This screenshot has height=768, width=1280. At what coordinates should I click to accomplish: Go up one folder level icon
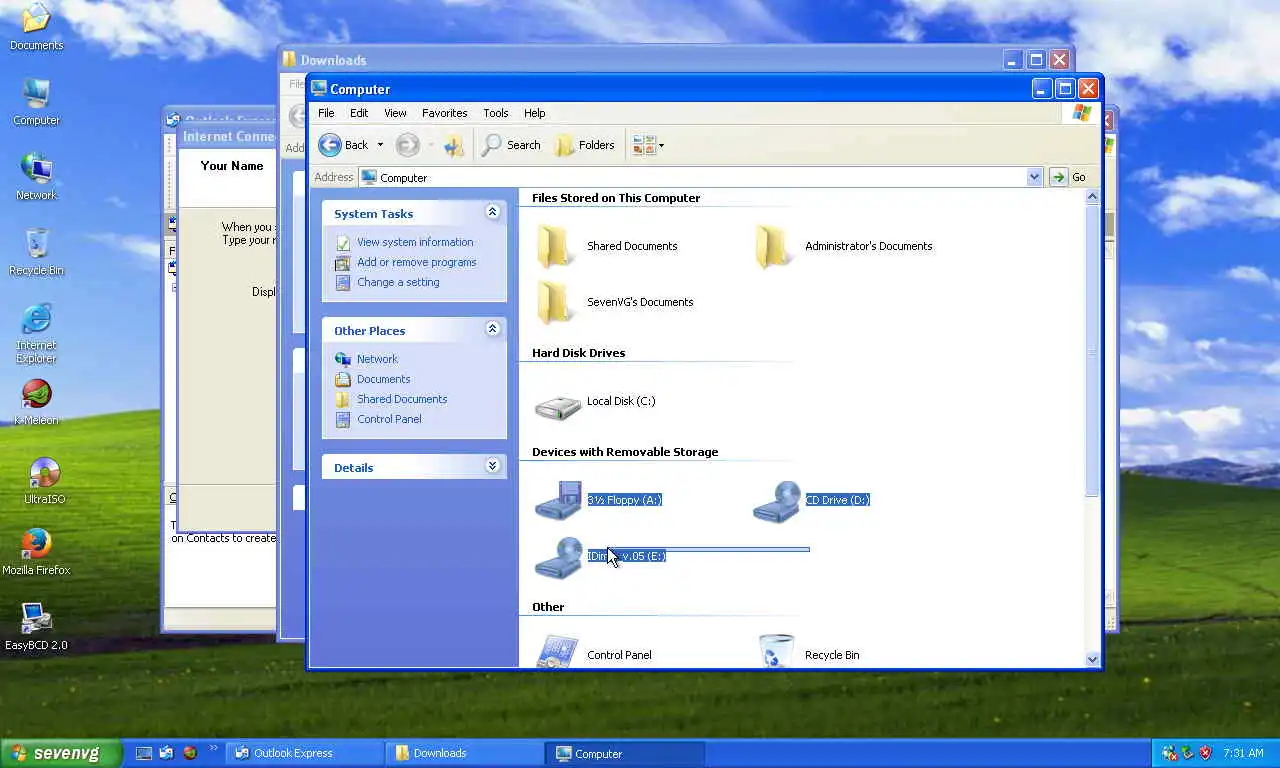coord(454,145)
